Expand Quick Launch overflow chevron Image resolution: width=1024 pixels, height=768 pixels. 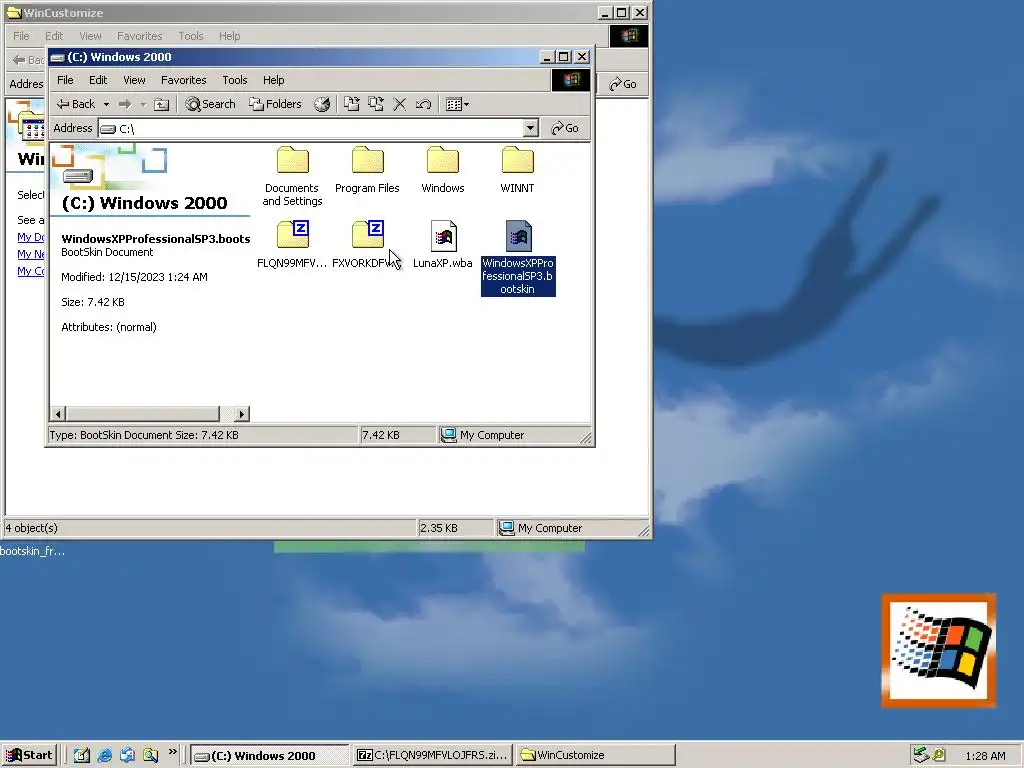[172, 752]
